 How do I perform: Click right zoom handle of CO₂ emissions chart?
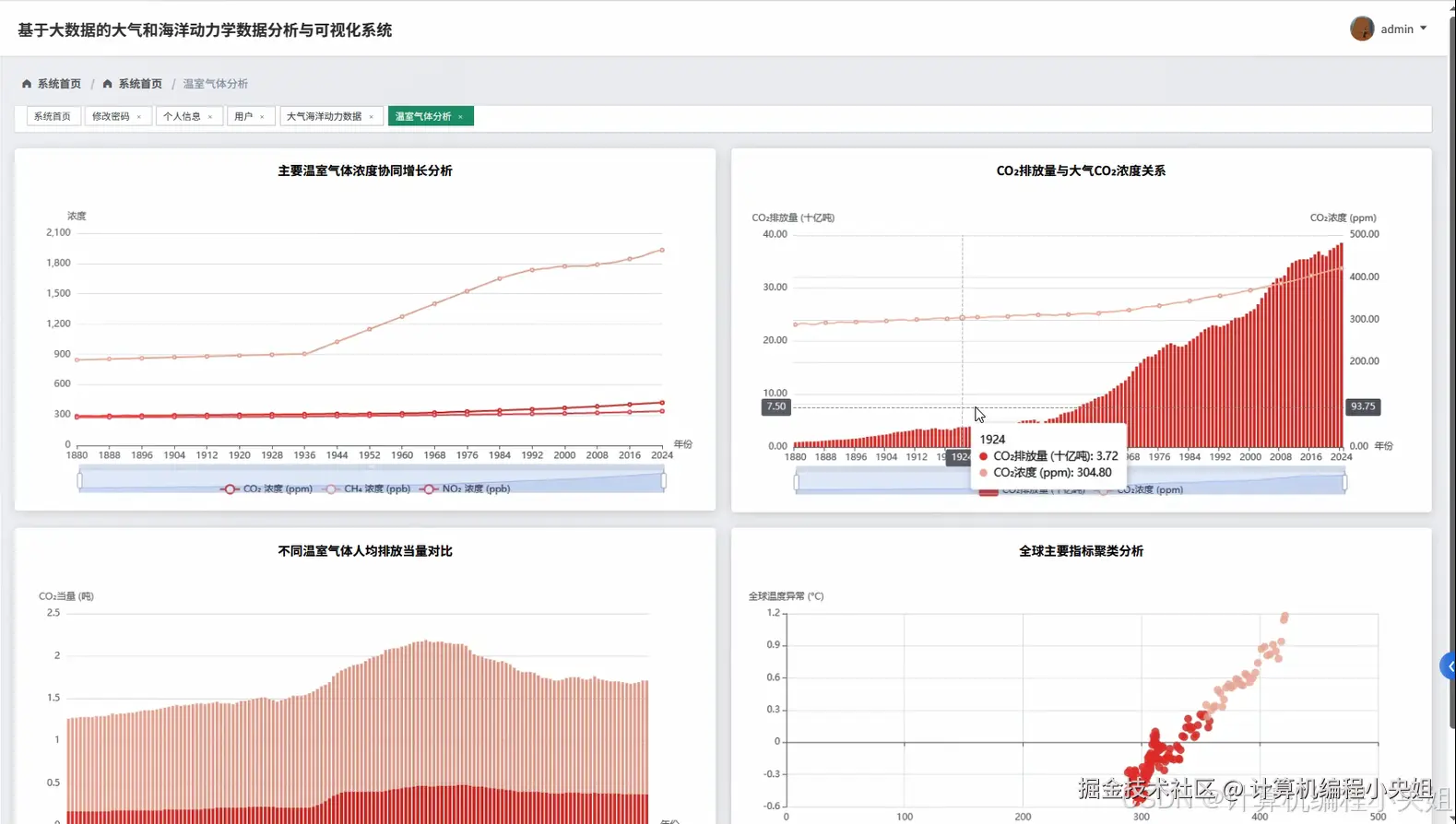coord(1344,481)
